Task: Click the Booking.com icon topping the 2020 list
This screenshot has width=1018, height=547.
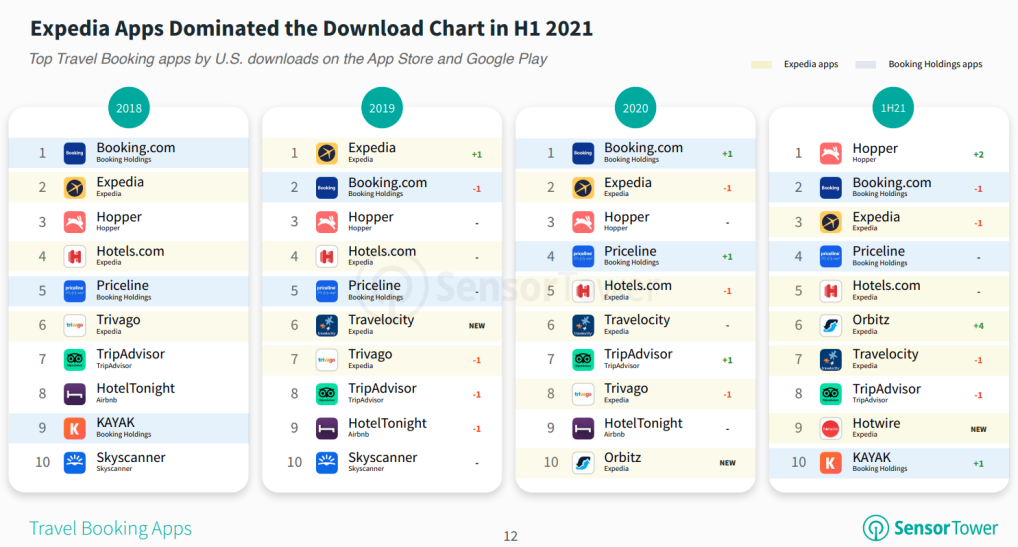Action: [583, 153]
